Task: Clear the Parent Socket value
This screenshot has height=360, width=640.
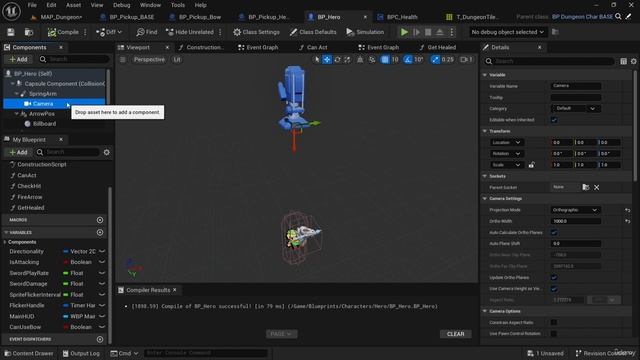Action: 597,187
